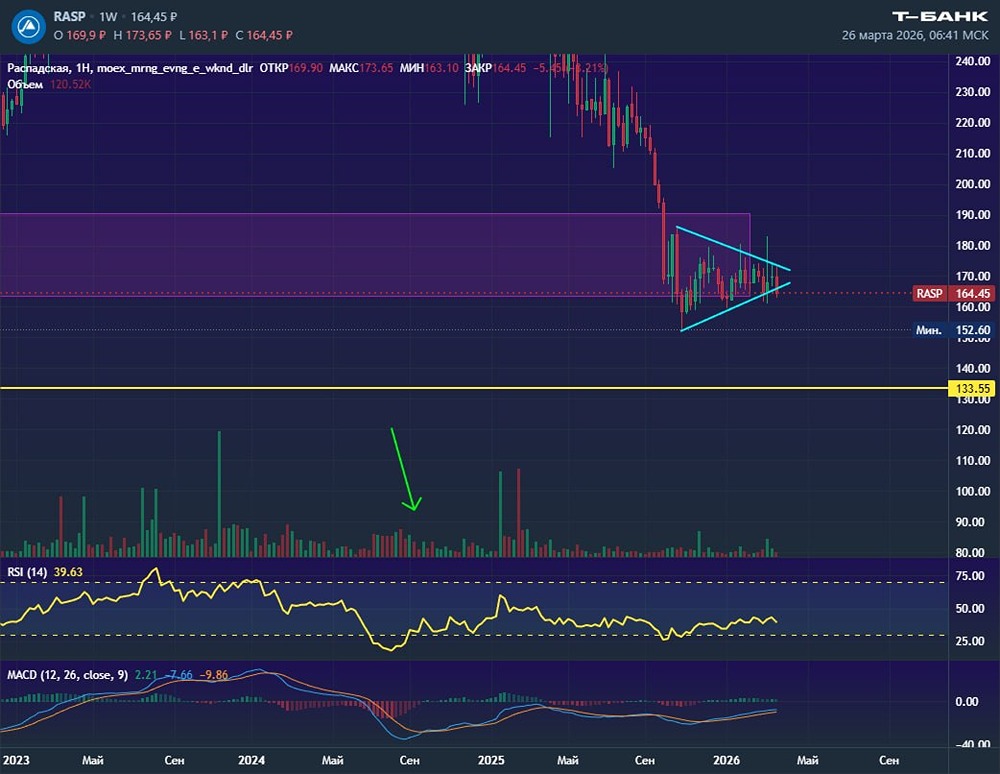
Task: Click the RSI (14) indicator legend
Action: (x=27, y=572)
